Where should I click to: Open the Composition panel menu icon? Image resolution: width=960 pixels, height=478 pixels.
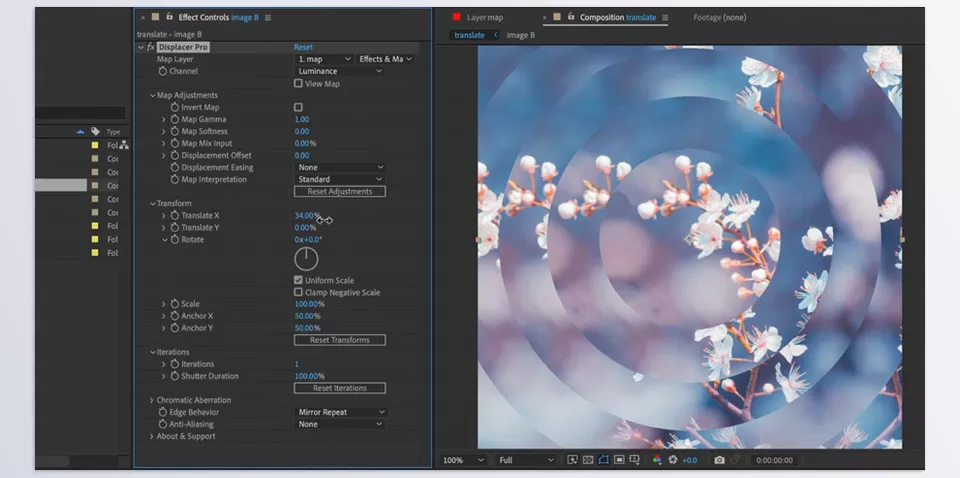coord(665,18)
